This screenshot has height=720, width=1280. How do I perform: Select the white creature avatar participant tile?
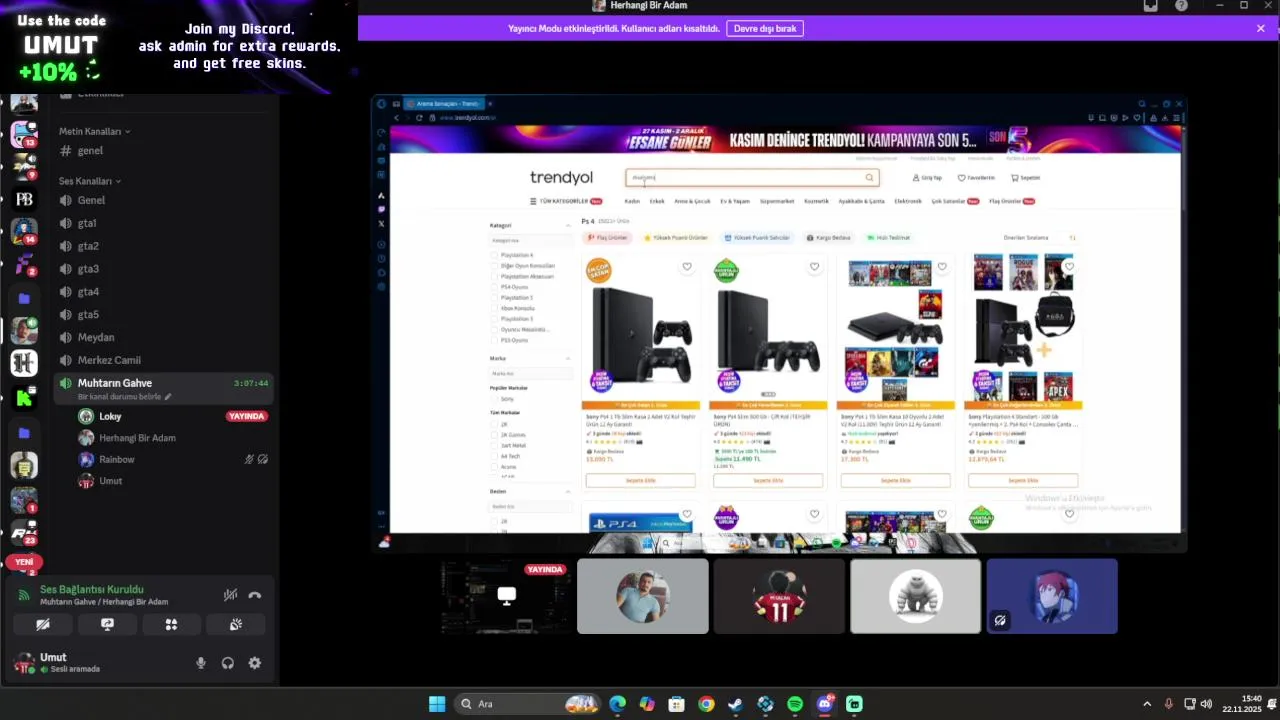click(x=915, y=596)
